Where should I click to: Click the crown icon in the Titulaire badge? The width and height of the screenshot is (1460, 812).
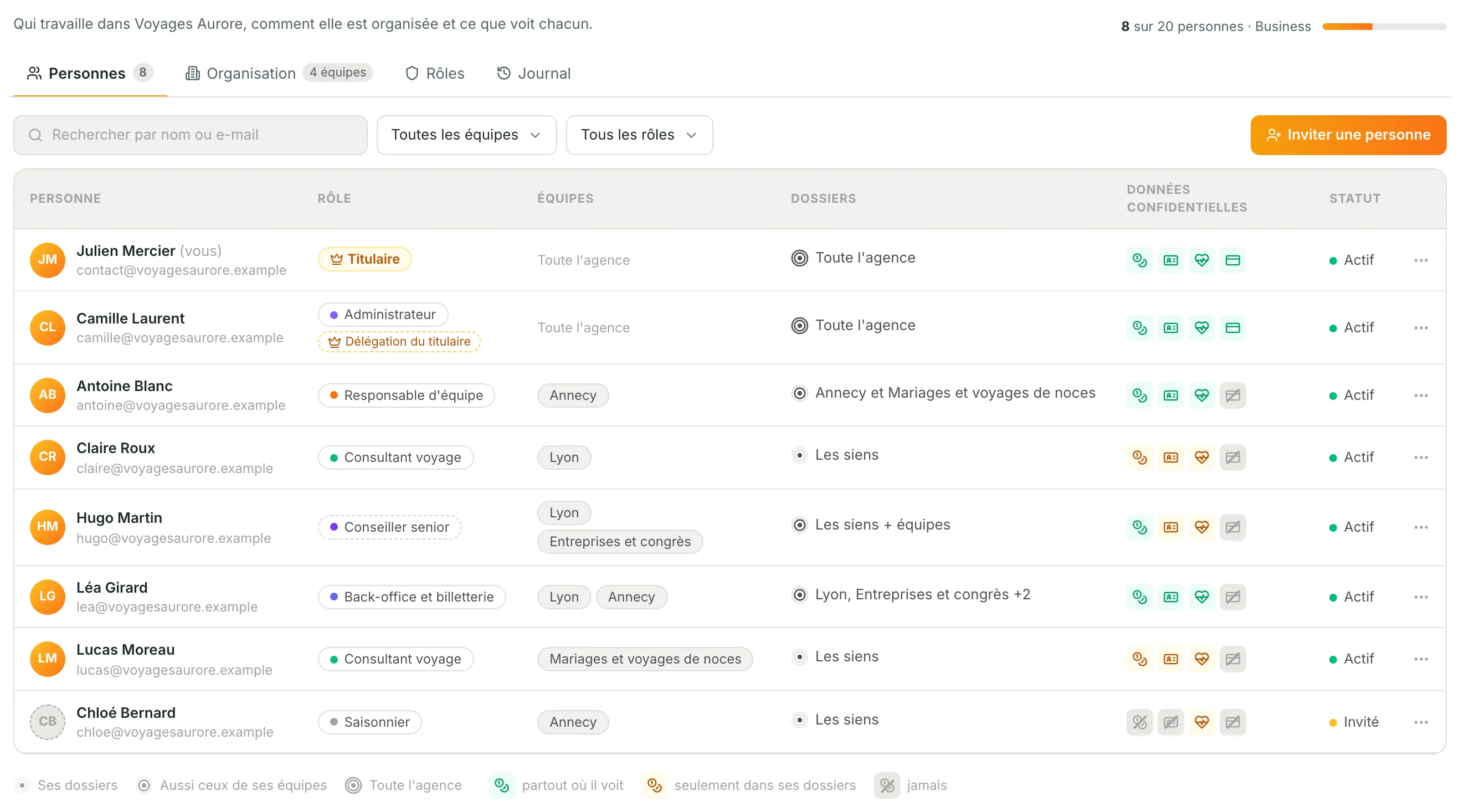click(337, 259)
